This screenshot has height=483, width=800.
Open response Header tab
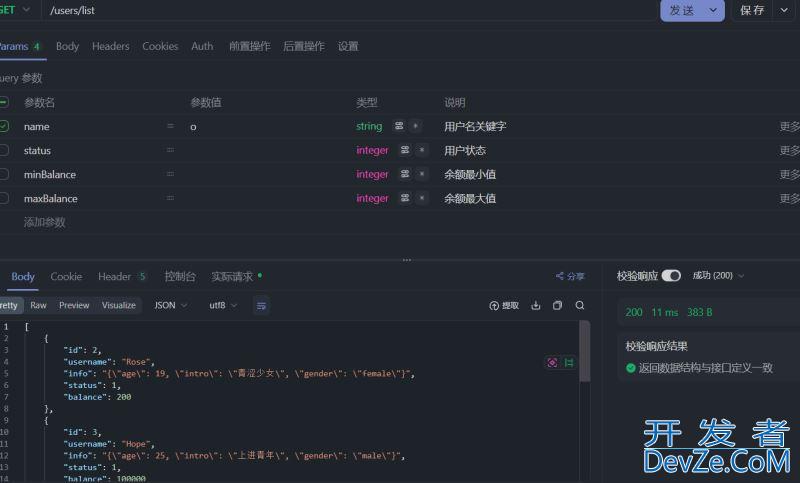tap(122, 276)
